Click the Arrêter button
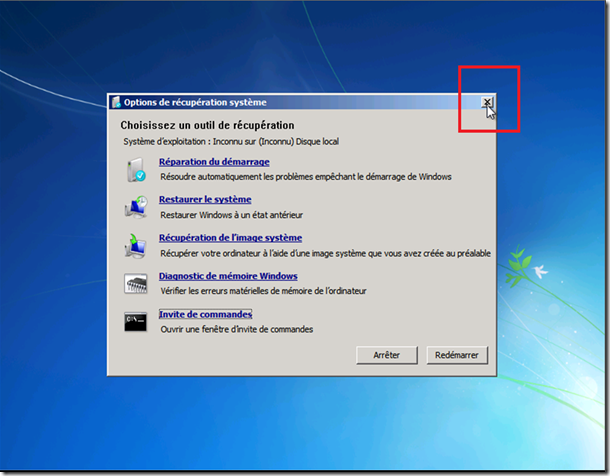Screen dimensions: 610x476 pyautogui.click(x=387, y=355)
